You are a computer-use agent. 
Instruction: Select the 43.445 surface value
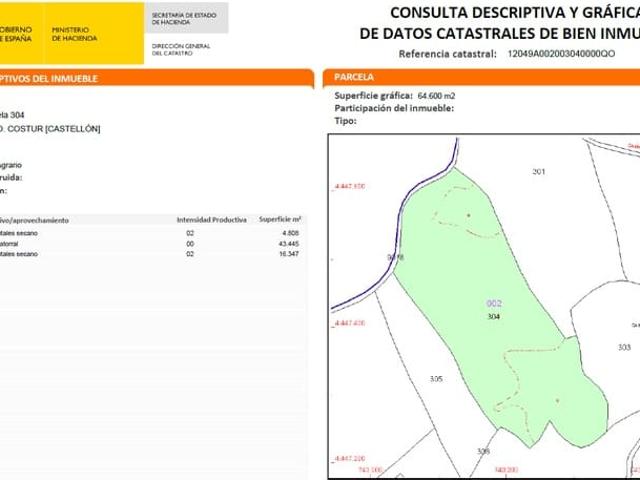(289, 244)
